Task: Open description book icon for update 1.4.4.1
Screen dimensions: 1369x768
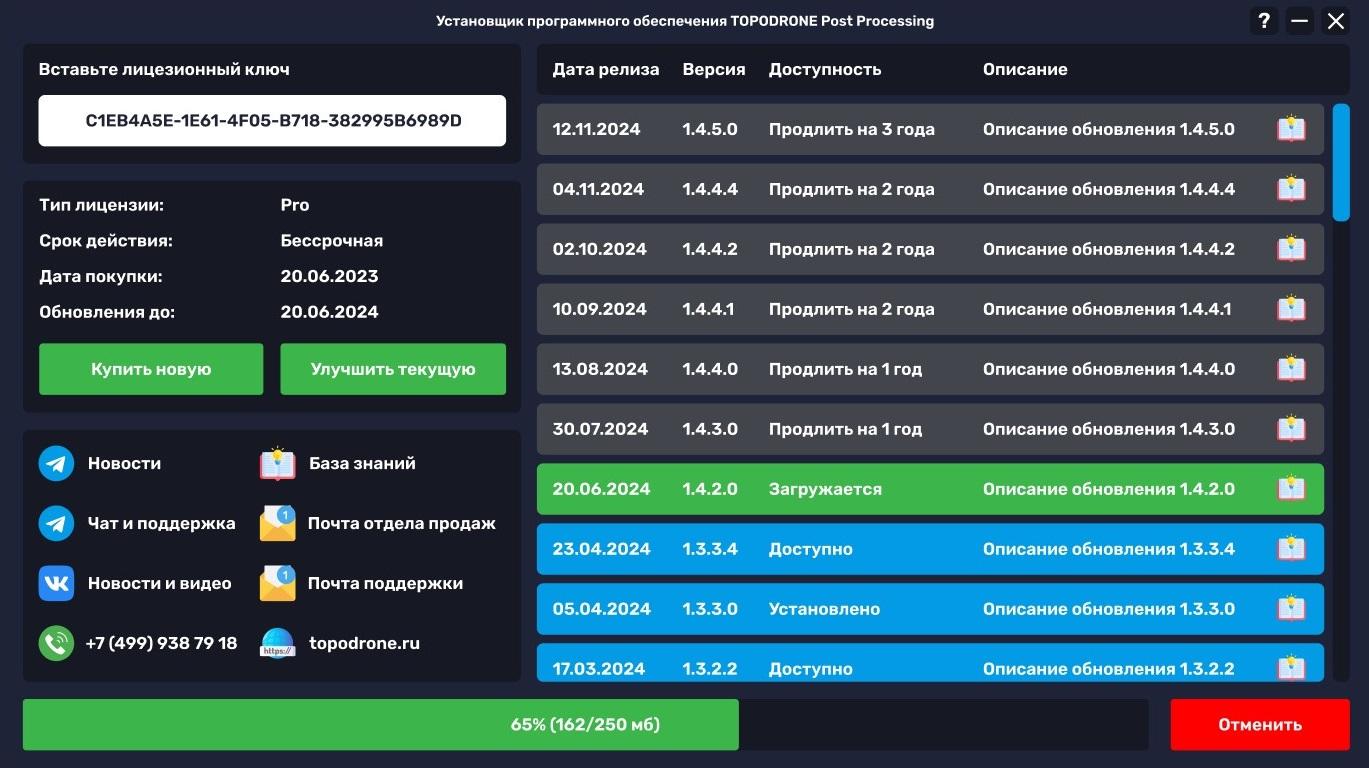Action: coord(1291,309)
